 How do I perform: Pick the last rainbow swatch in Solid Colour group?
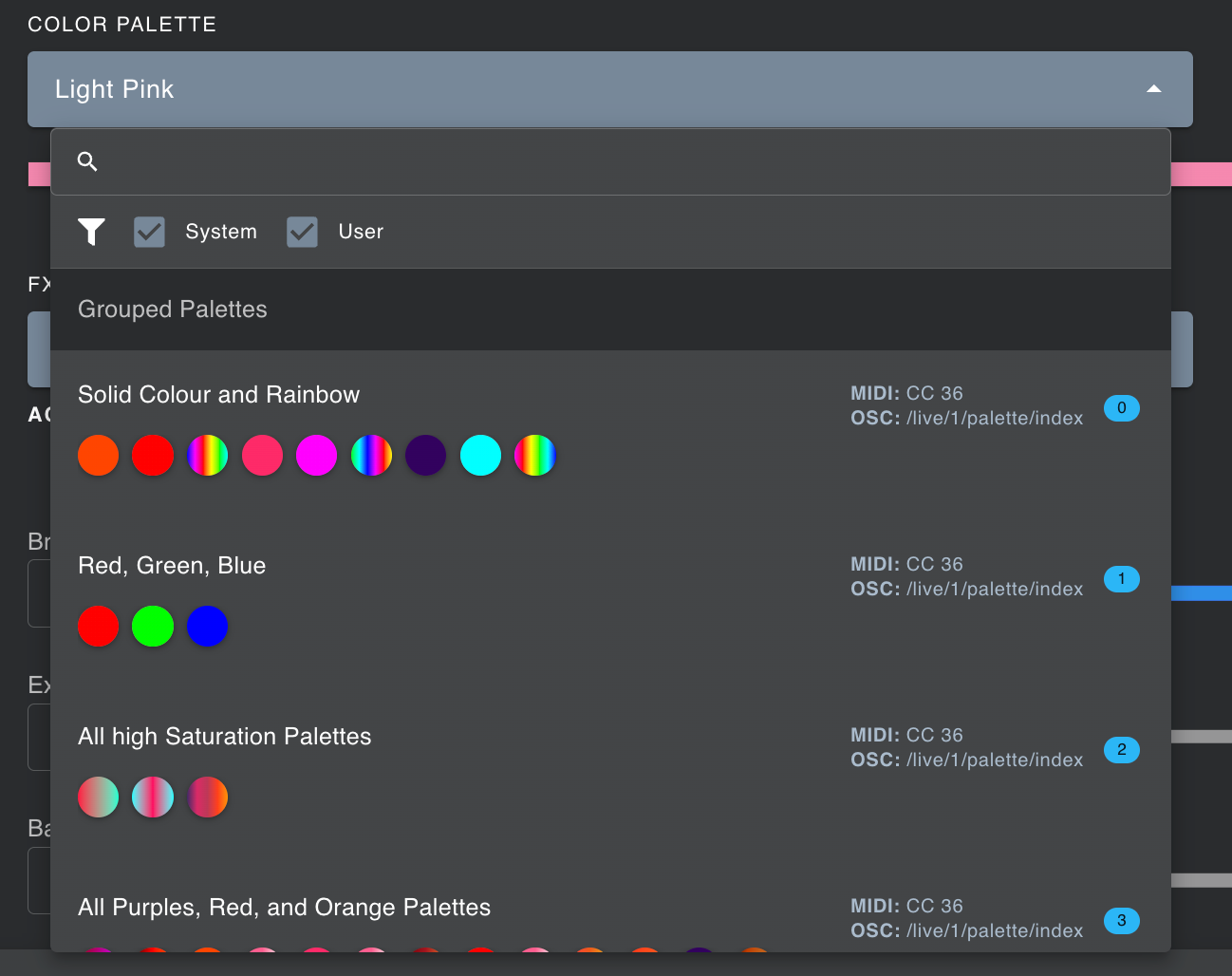pyautogui.click(x=535, y=456)
